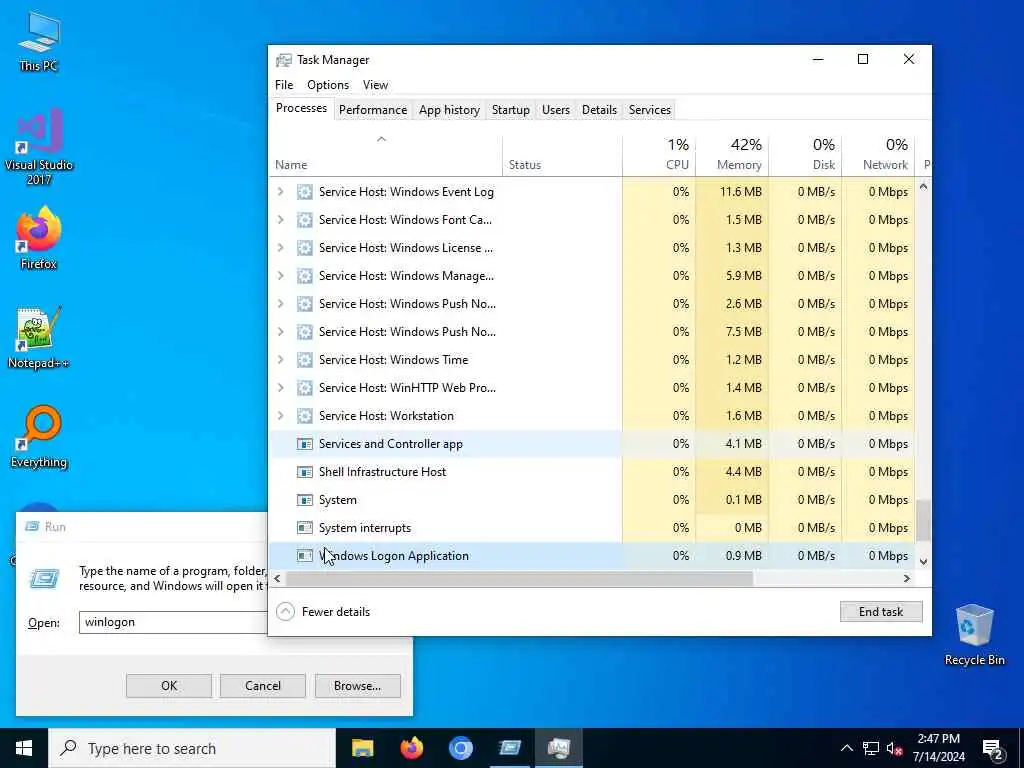Sort by Network column header
Screen dimensions: 1024x768
[x=878, y=155]
